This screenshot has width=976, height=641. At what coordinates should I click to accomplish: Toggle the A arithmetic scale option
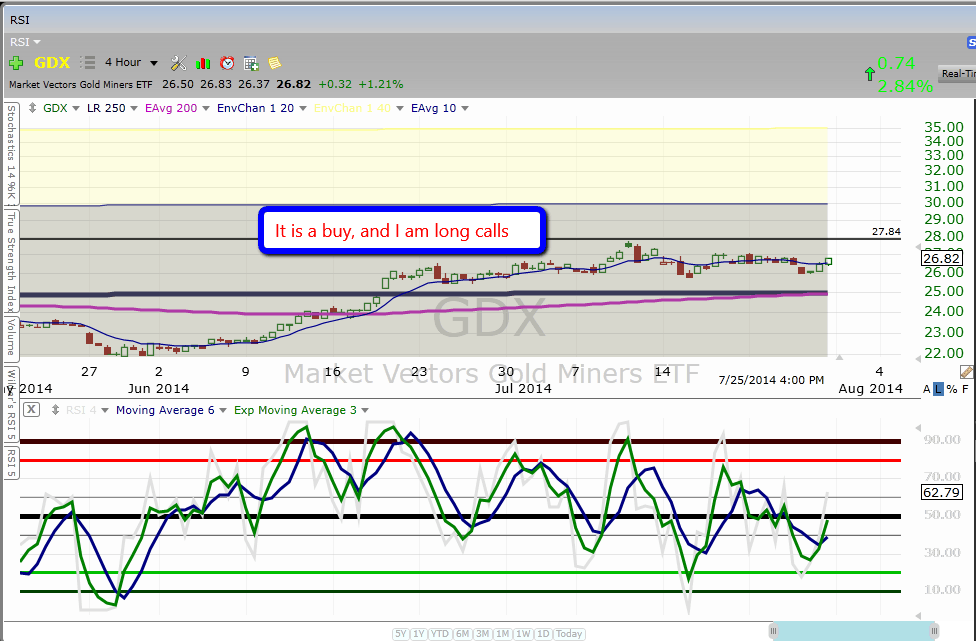(926, 389)
